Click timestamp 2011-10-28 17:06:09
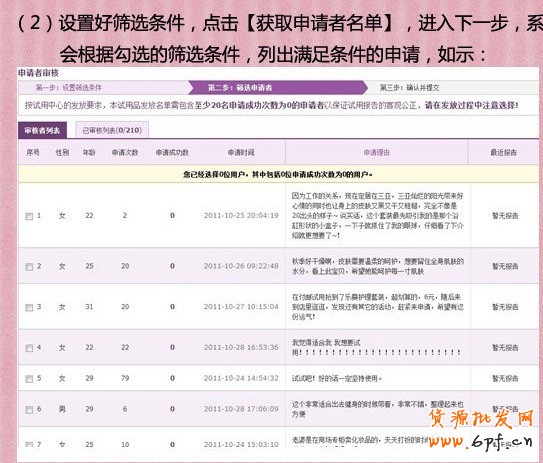 [x=241, y=409]
